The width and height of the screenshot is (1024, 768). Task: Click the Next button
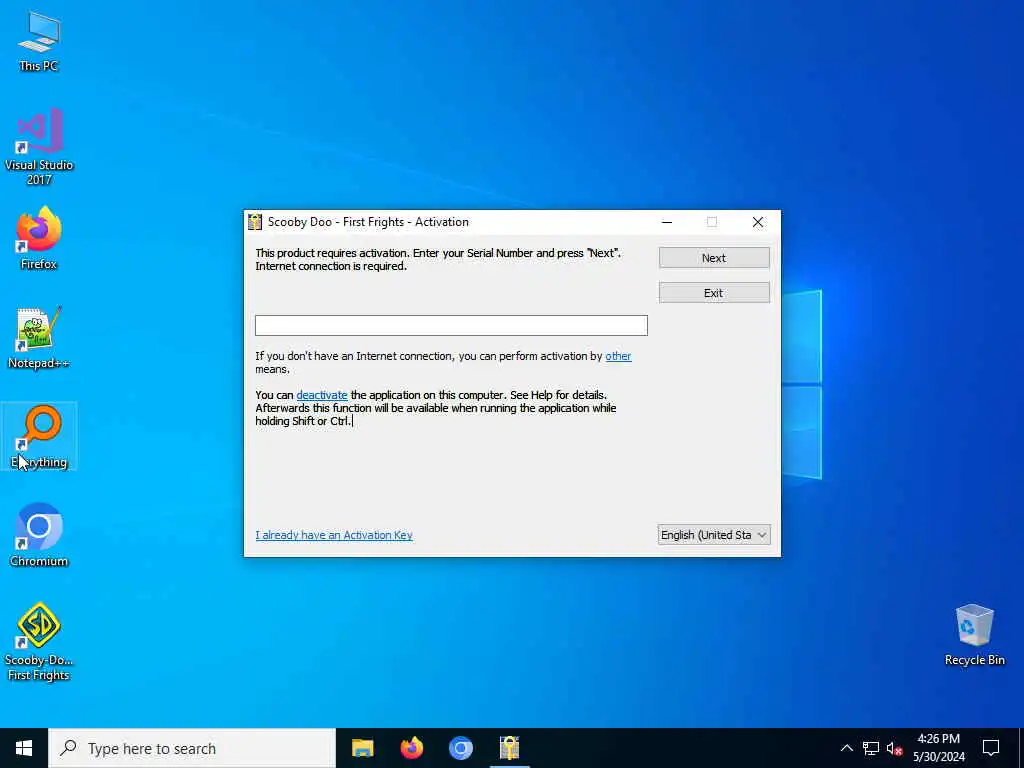click(714, 258)
